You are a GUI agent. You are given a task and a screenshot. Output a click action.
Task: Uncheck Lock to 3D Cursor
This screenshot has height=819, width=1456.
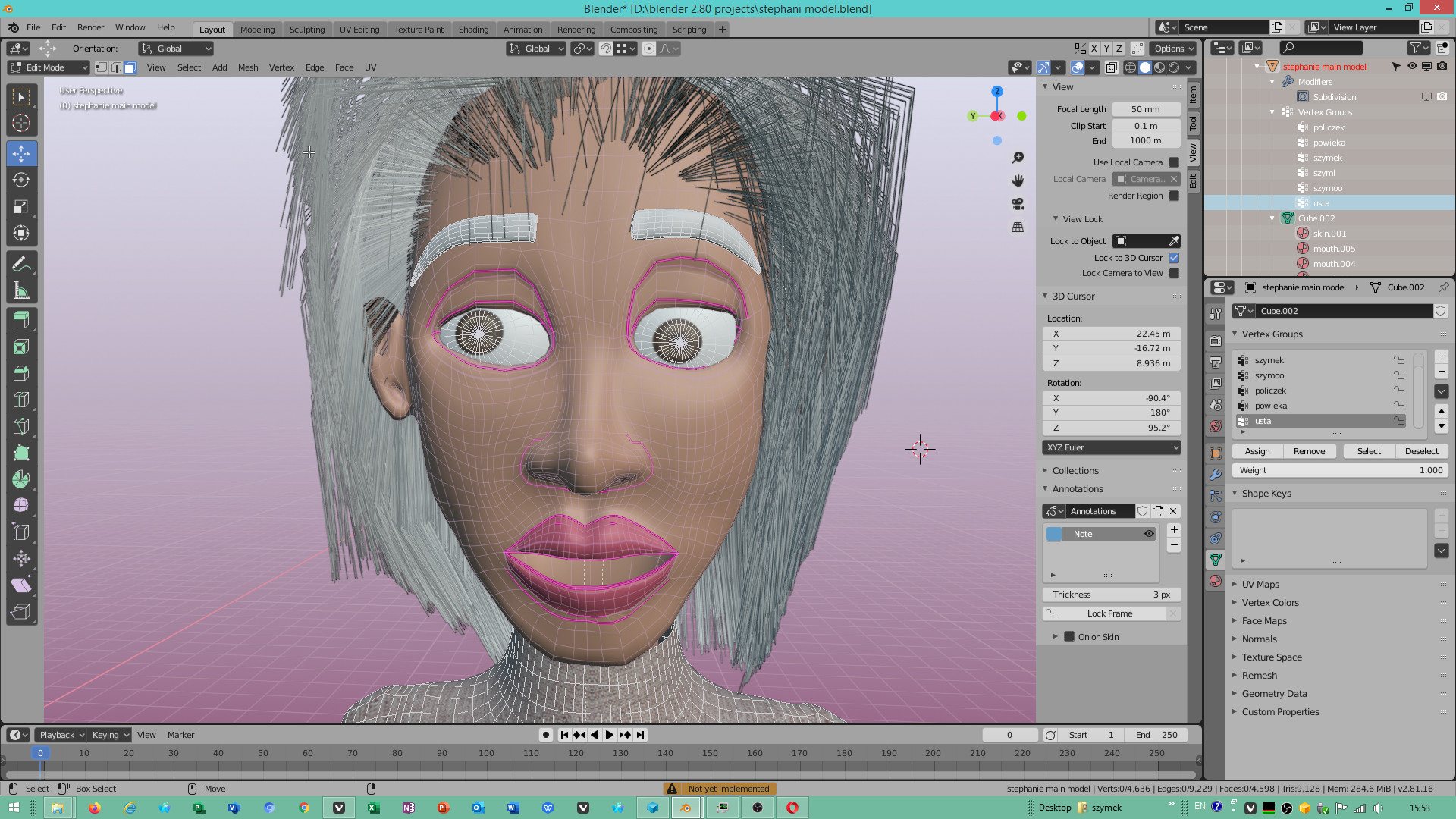(x=1174, y=258)
